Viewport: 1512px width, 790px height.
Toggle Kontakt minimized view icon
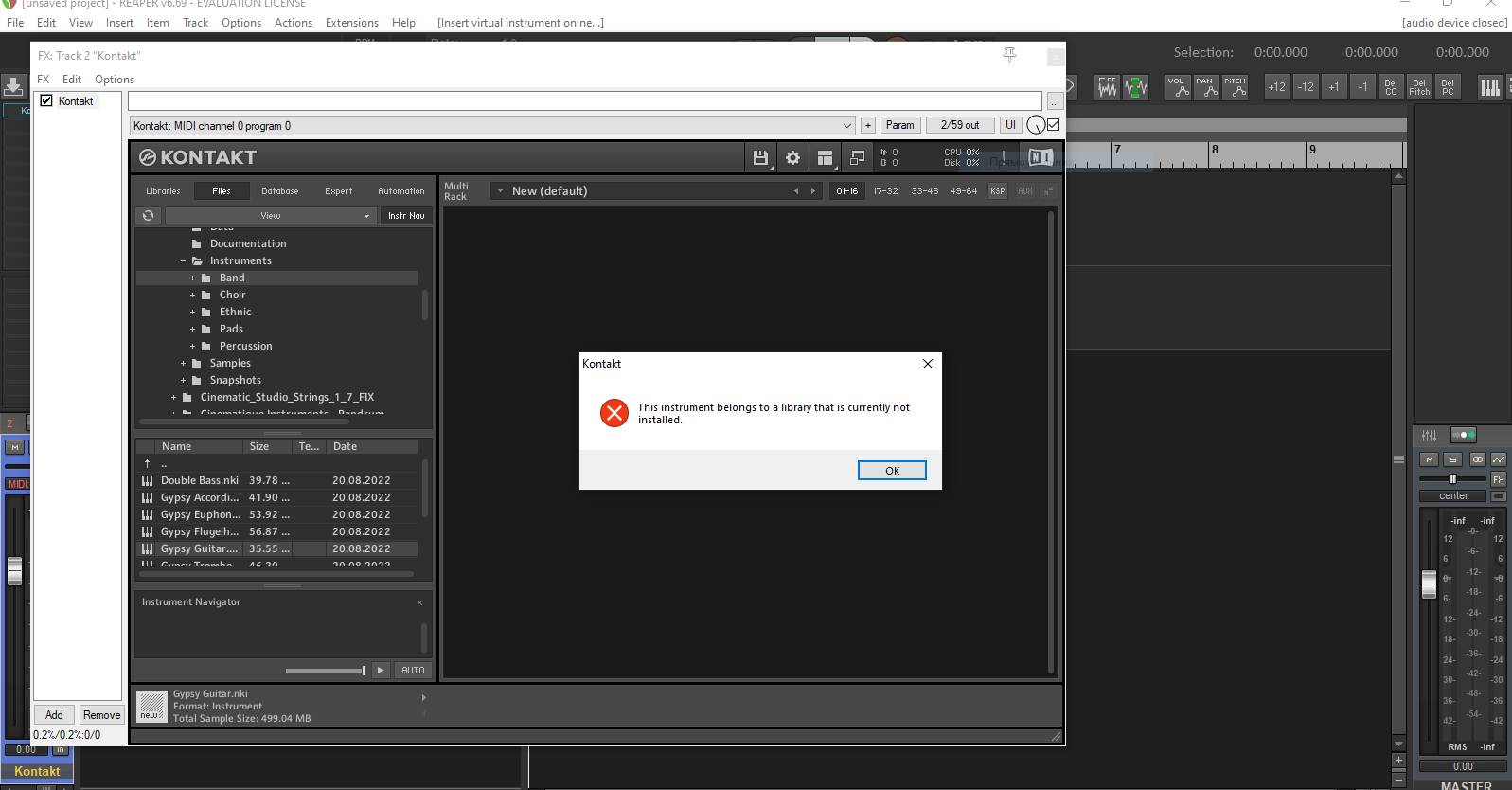(858, 158)
